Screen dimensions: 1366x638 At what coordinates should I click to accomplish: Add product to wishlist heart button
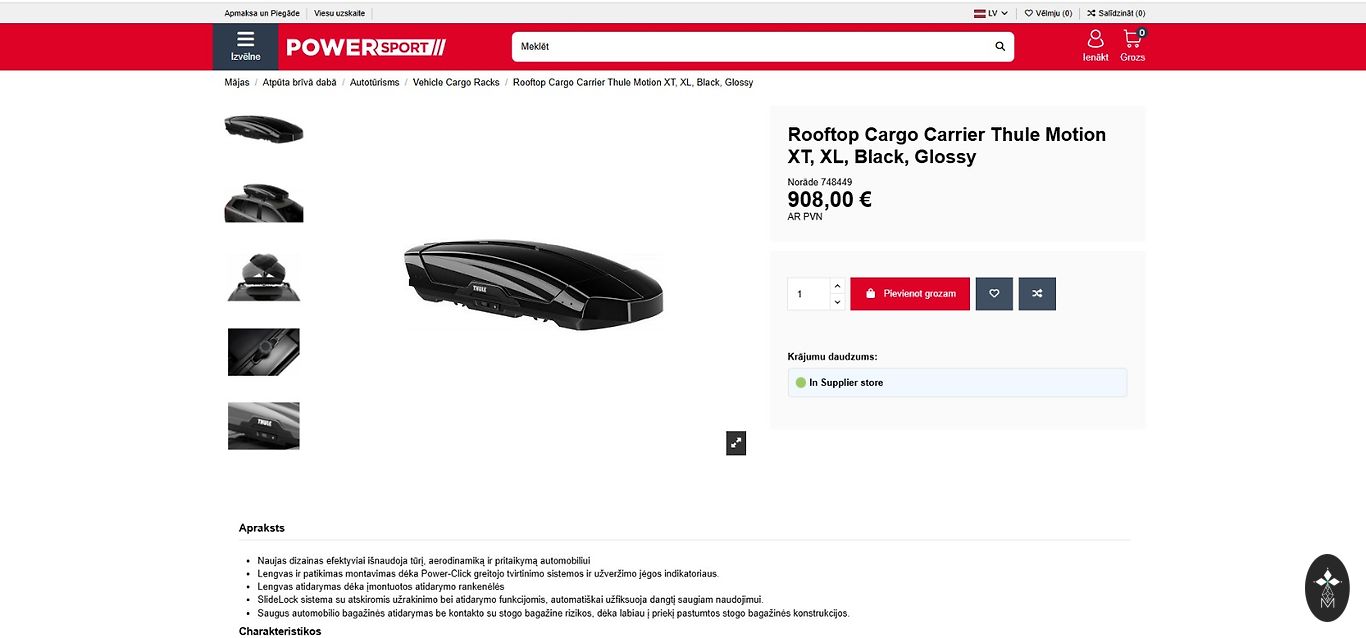tap(994, 294)
